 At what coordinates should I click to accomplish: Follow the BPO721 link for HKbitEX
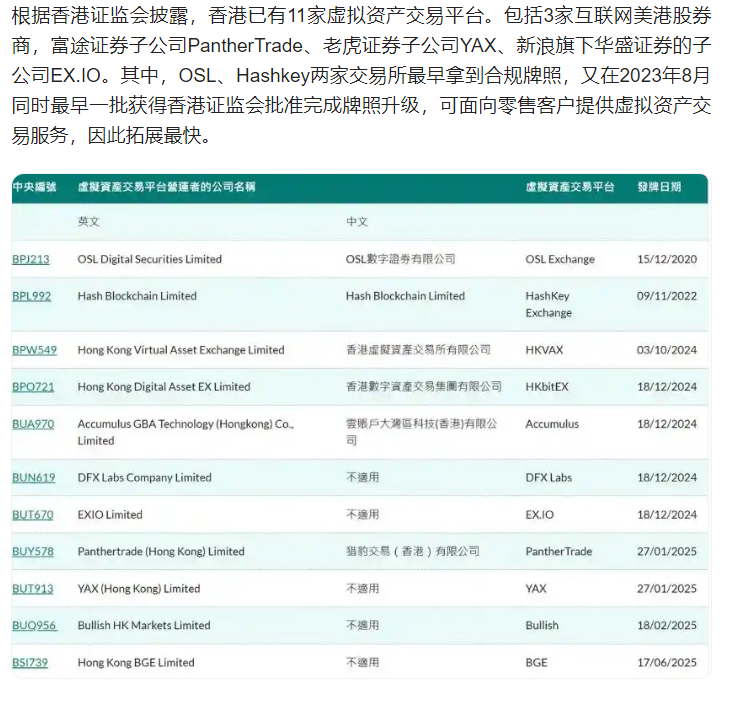tap(33, 387)
